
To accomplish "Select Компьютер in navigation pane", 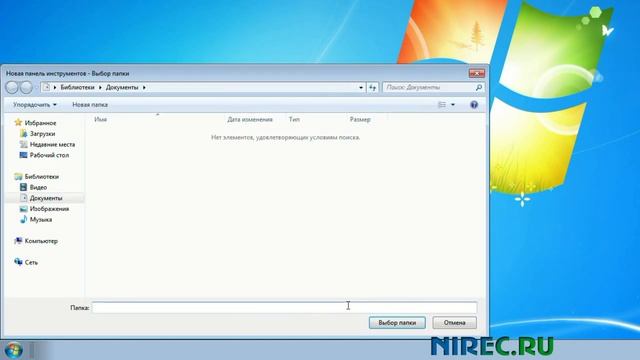I will coord(41,241).
